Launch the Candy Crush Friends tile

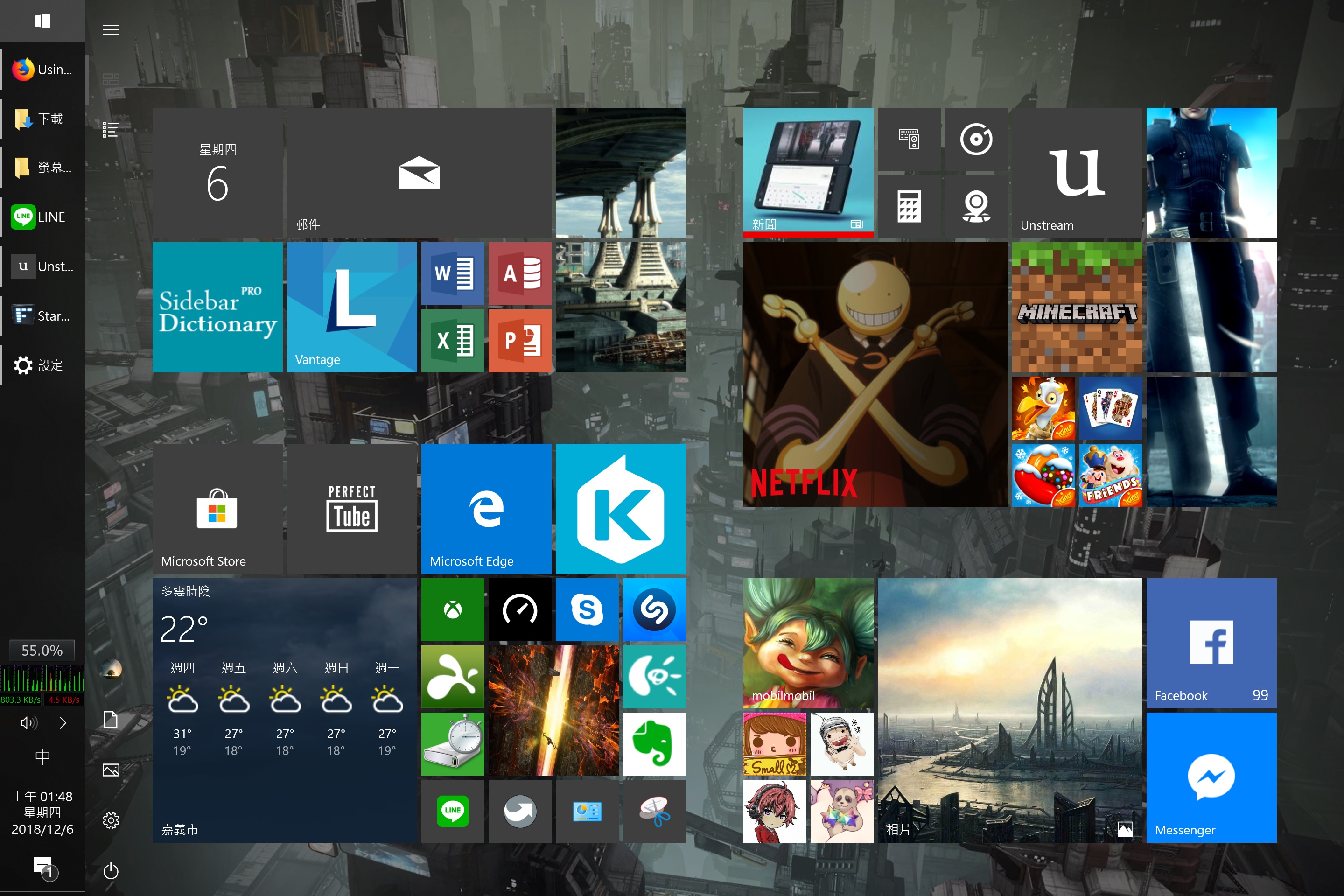click(1110, 476)
